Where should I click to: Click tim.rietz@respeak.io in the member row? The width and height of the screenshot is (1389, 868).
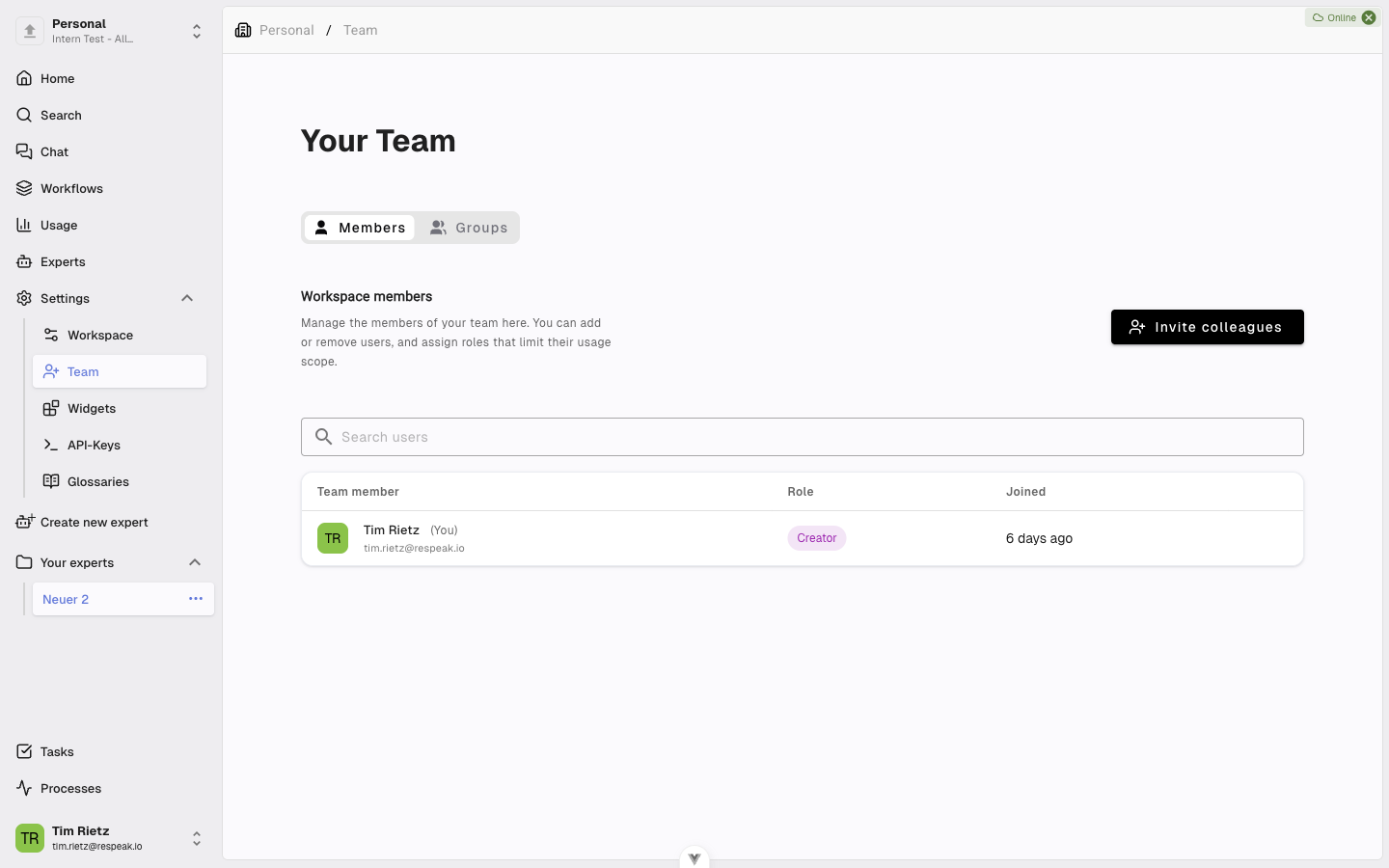[x=414, y=548]
